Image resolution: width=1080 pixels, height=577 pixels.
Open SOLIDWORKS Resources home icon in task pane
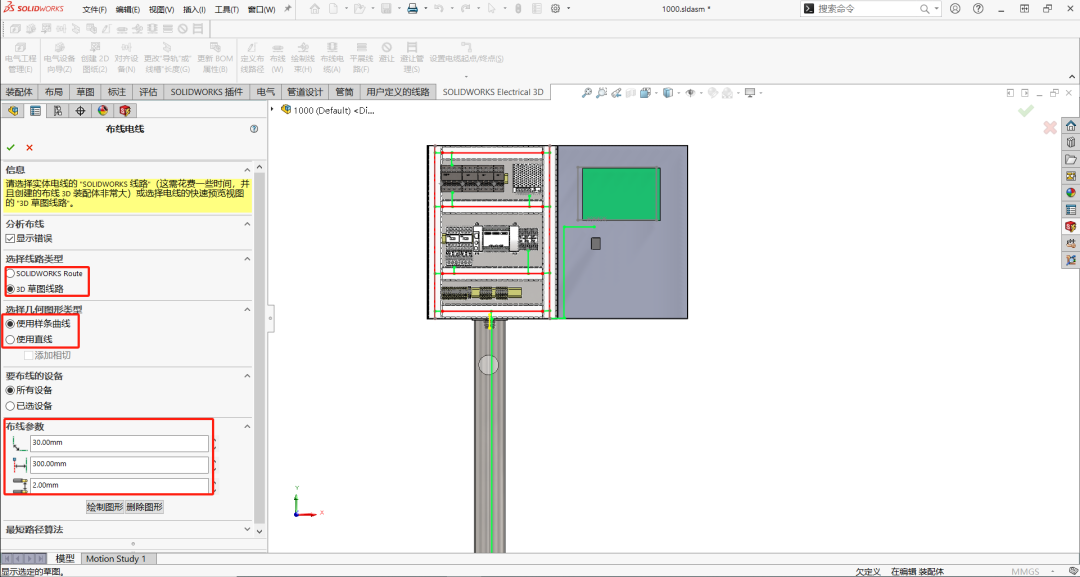pos(1070,125)
